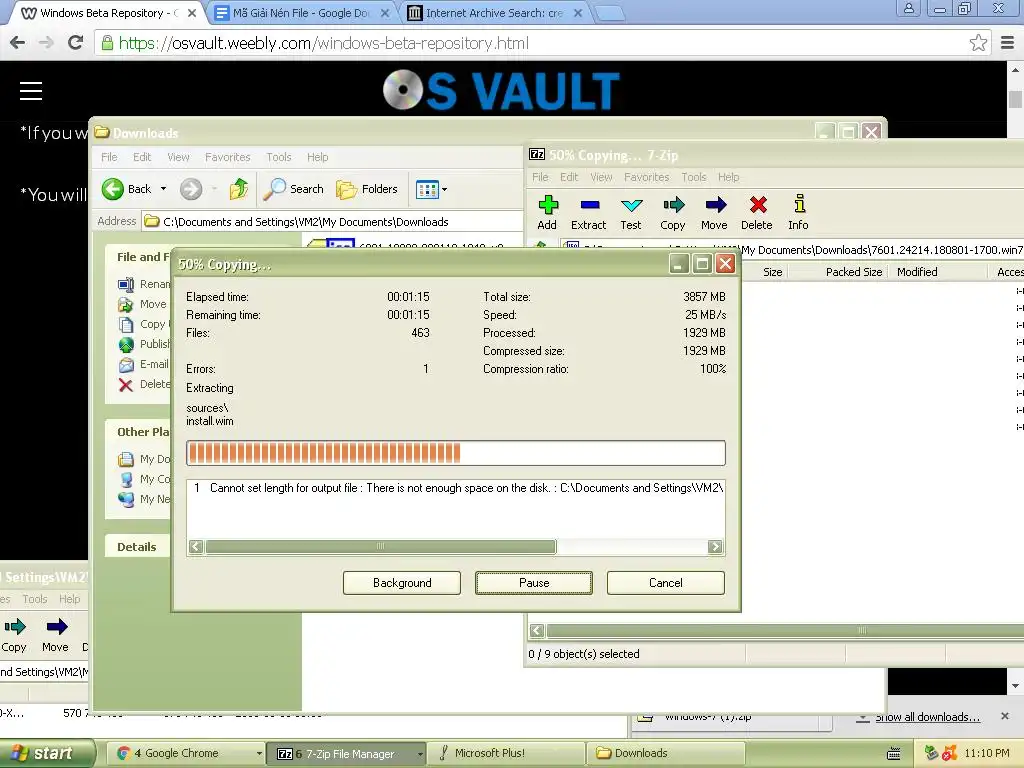Click Info icon in 7-Zip toolbar
Viewport: 1024px width, 768px height.
pos(798,213)
